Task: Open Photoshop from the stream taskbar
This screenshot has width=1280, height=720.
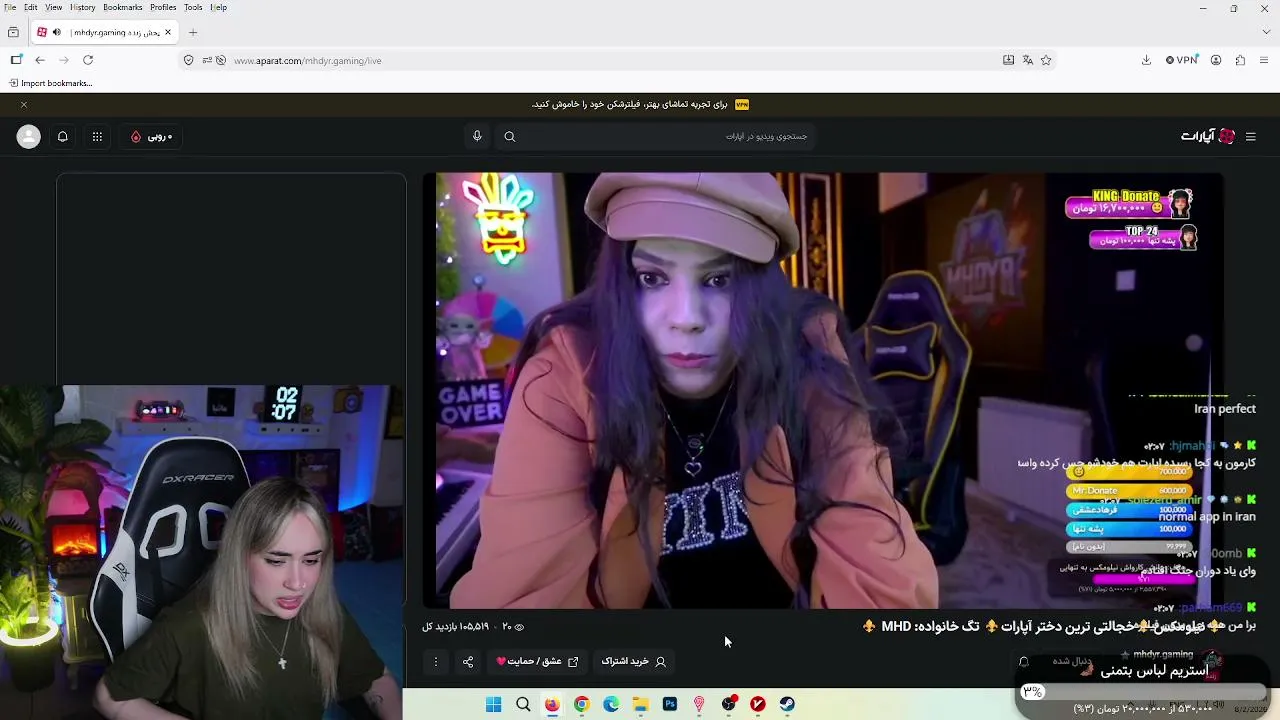Action: point(670,705)
